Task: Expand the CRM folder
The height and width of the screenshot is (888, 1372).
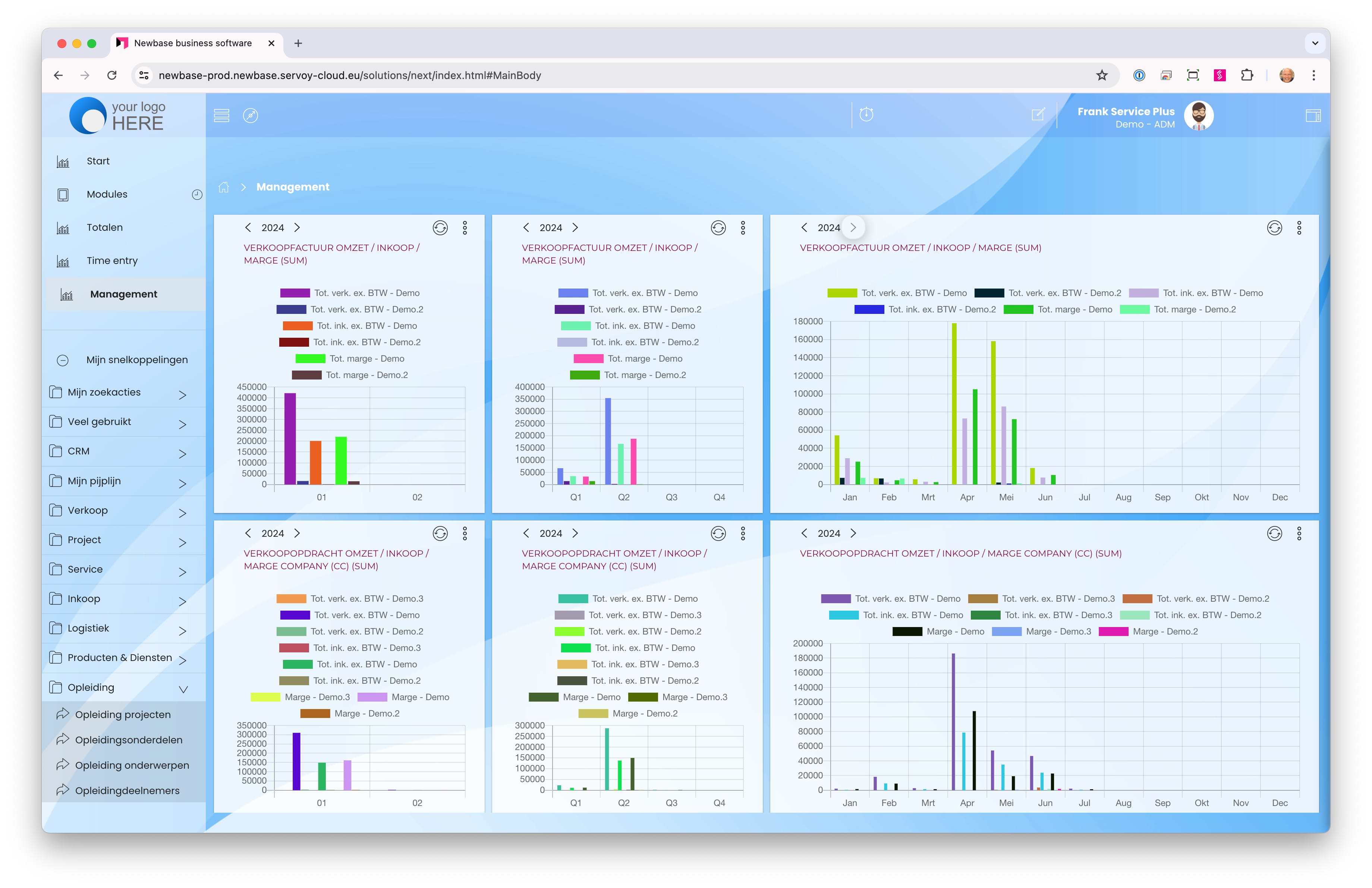Action: coord(182,454)
